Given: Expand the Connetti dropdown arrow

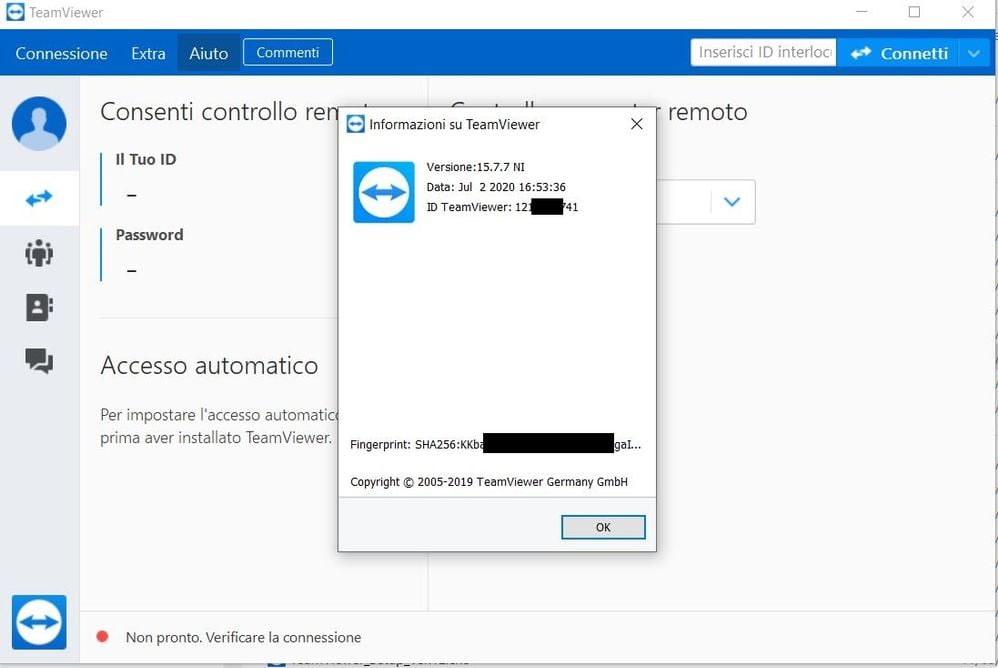Looking at the screenshot, I should (x=974, y=53).
